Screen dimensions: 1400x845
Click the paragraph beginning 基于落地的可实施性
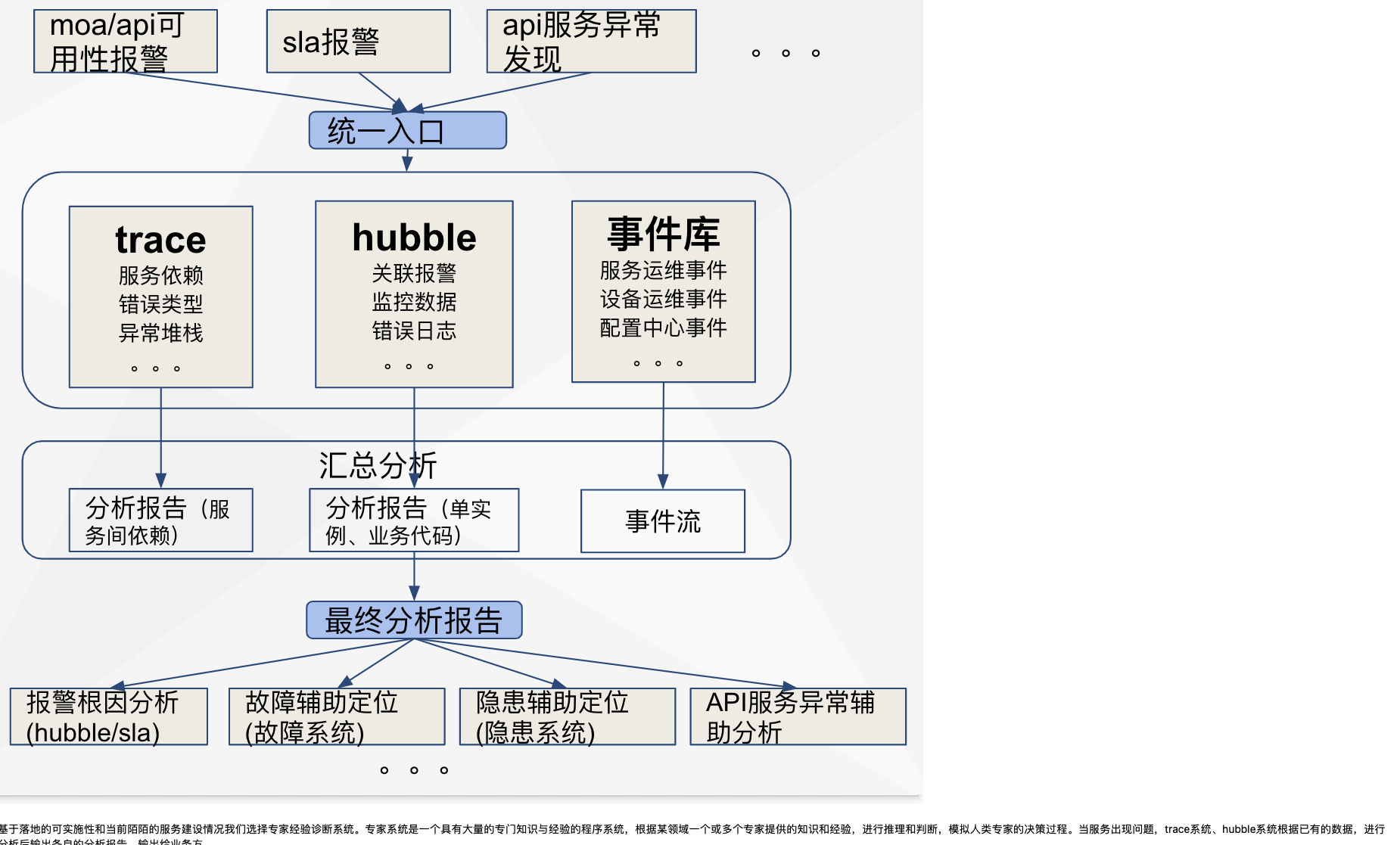point(692,834)
